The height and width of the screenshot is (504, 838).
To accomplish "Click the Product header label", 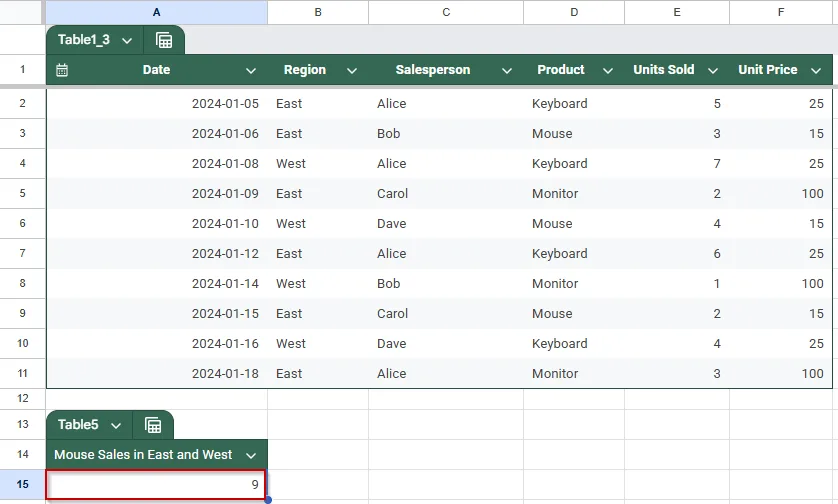I will point(561,70).
